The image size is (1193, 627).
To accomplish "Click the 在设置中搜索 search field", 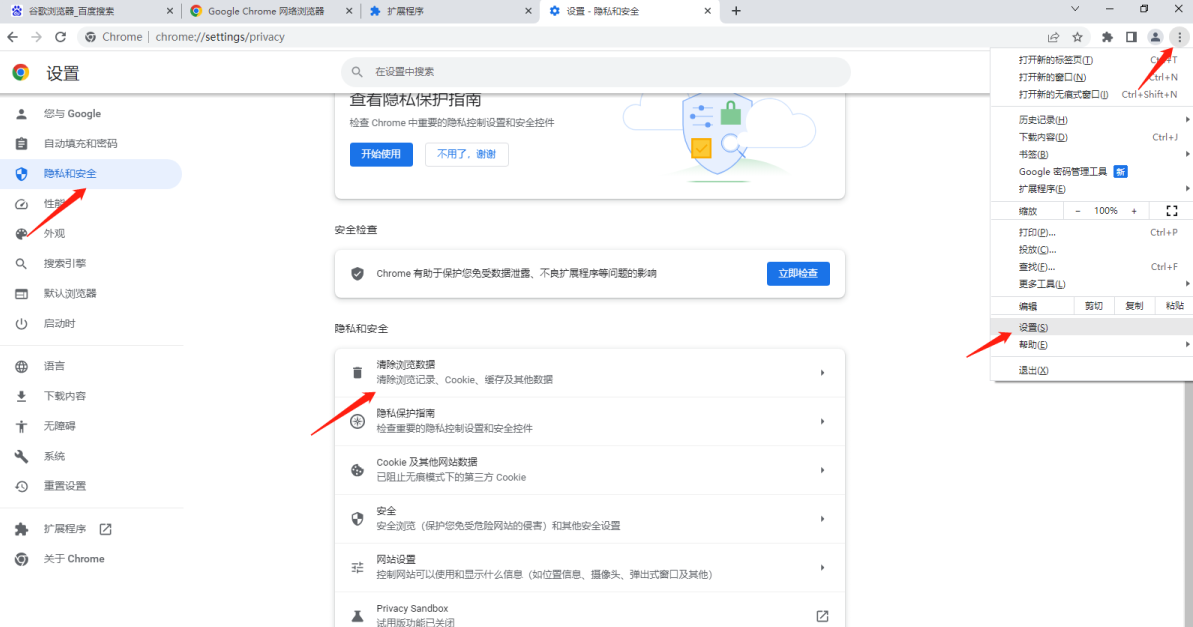I will click(x=596, y=72).
